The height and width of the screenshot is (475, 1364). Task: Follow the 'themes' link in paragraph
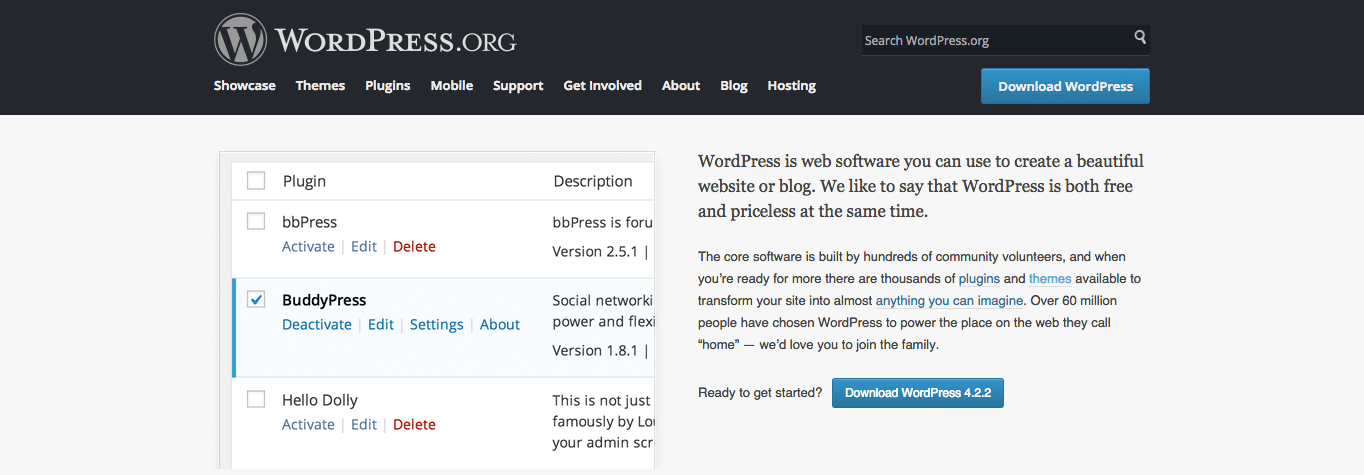(1050, 279)
